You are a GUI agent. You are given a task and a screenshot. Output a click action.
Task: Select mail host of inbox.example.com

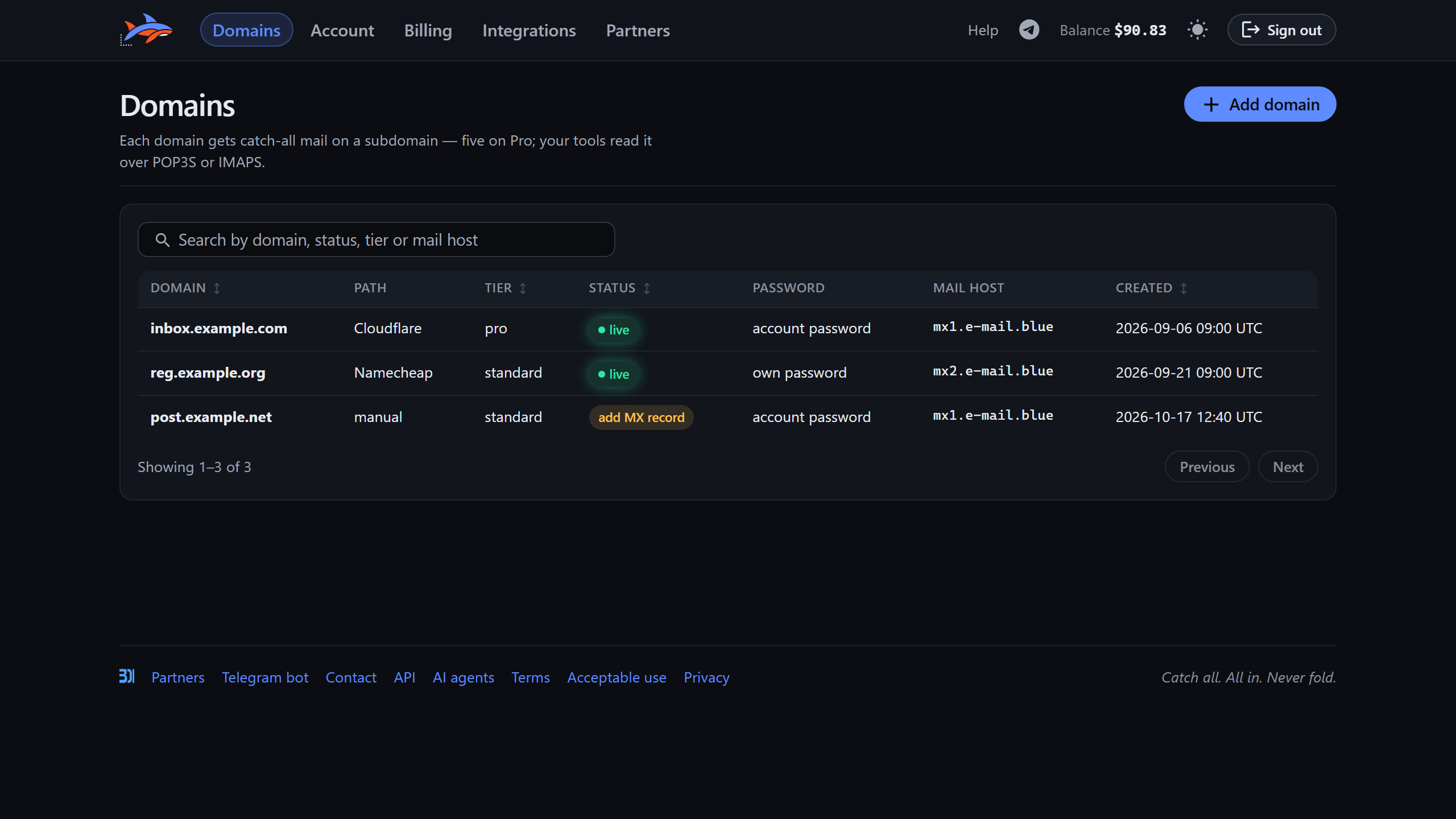pos(993,327)
